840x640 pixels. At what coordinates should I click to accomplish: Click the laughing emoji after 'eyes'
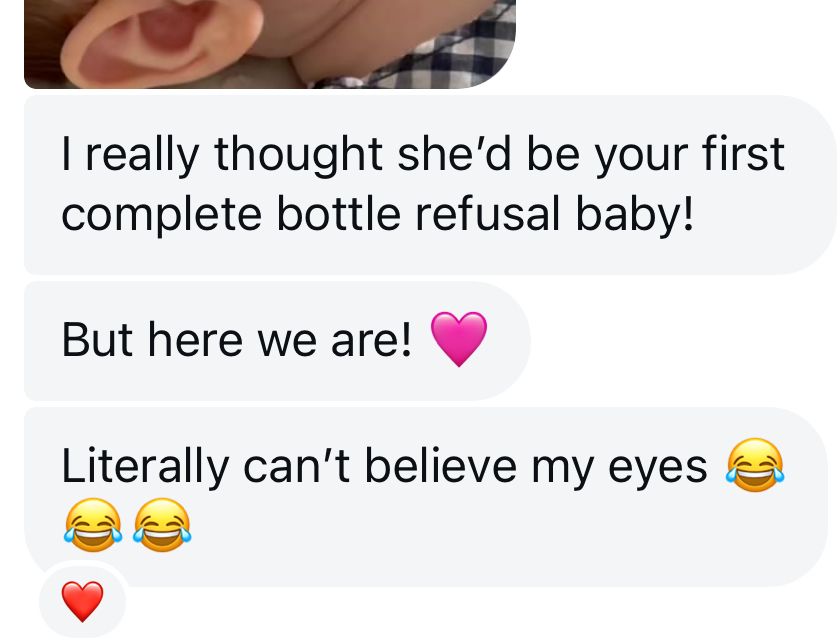(x=755, y=465)
